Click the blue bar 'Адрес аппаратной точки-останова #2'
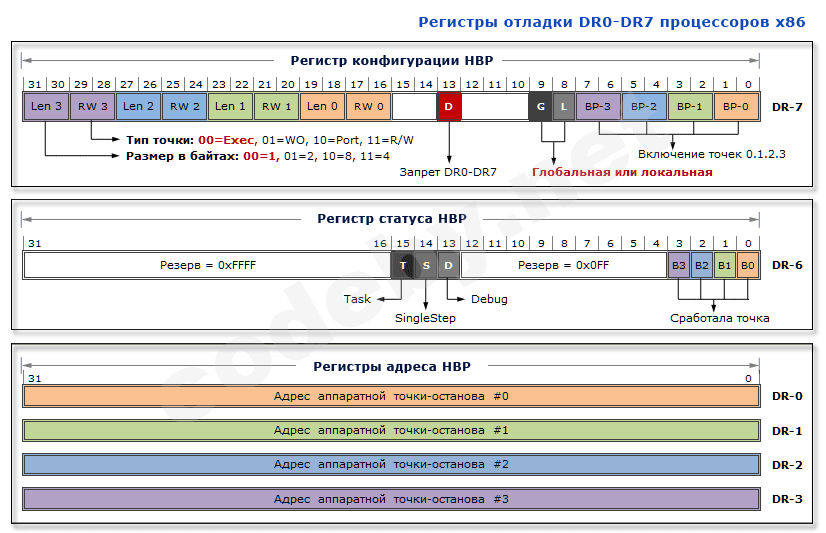 tap(391, 465)
